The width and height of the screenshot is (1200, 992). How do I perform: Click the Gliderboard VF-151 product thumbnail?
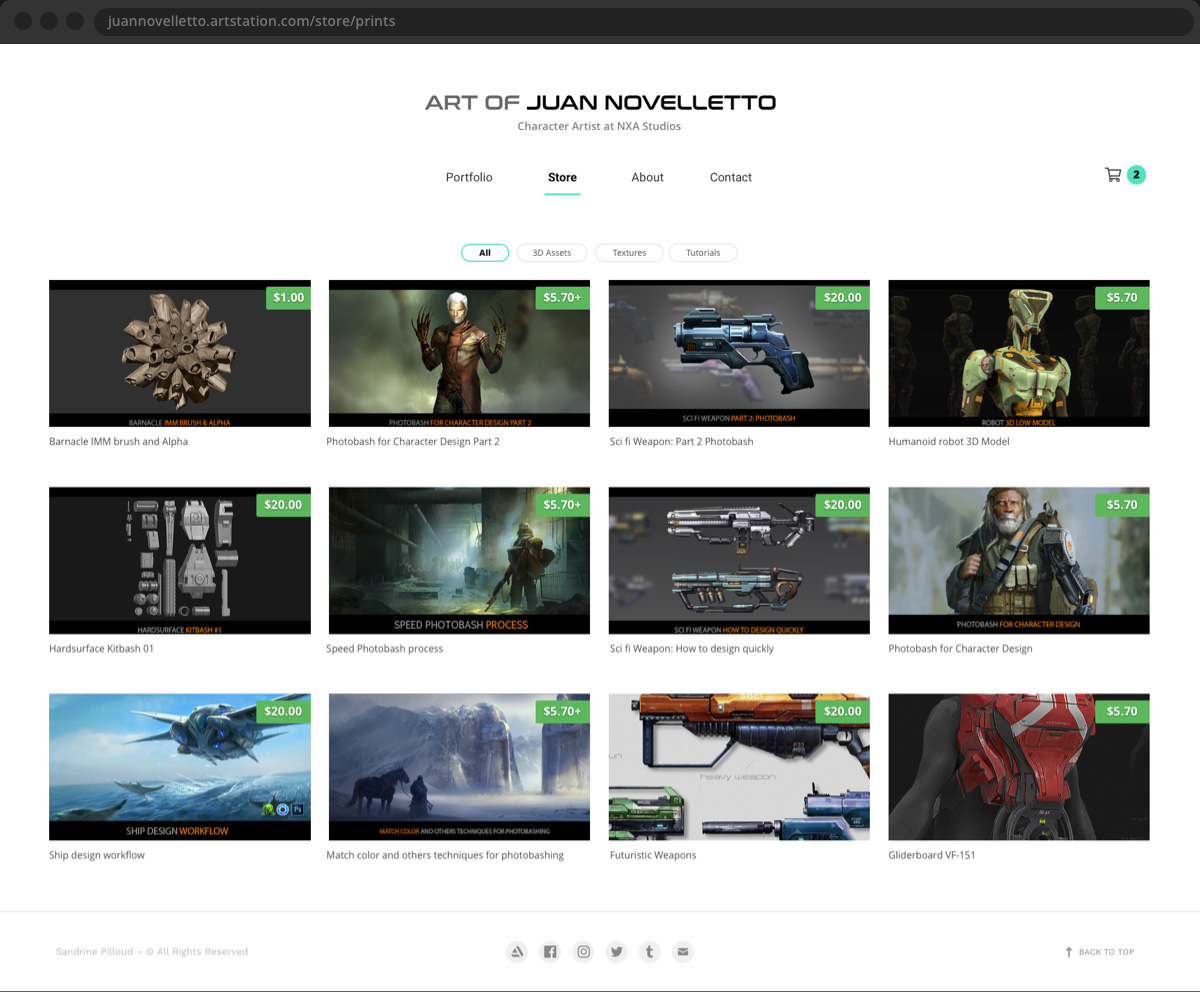point(1018,767)
